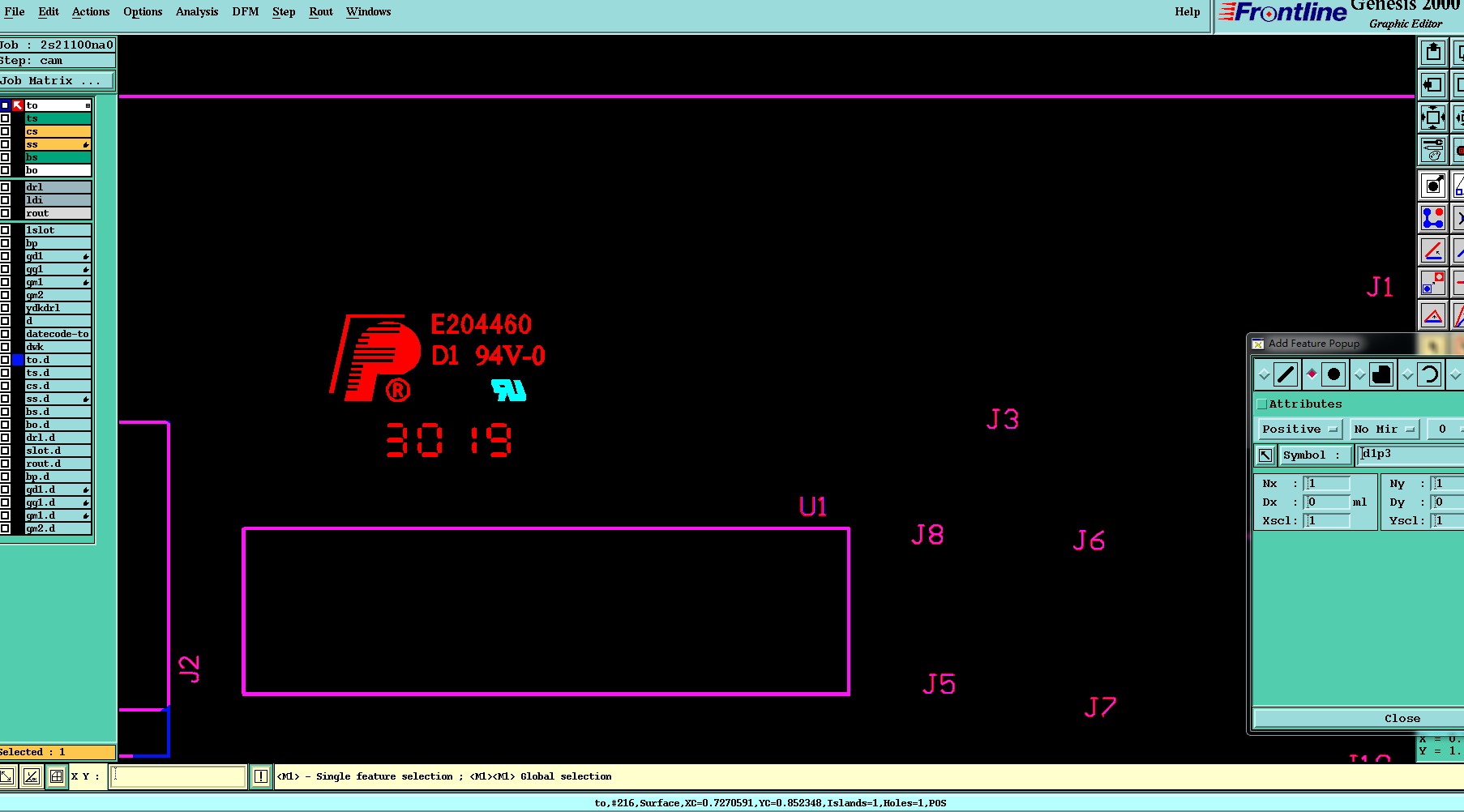Select the gm2.d layer row
The width and height of the screenshot is (1464, 812).
click(58, 528)
